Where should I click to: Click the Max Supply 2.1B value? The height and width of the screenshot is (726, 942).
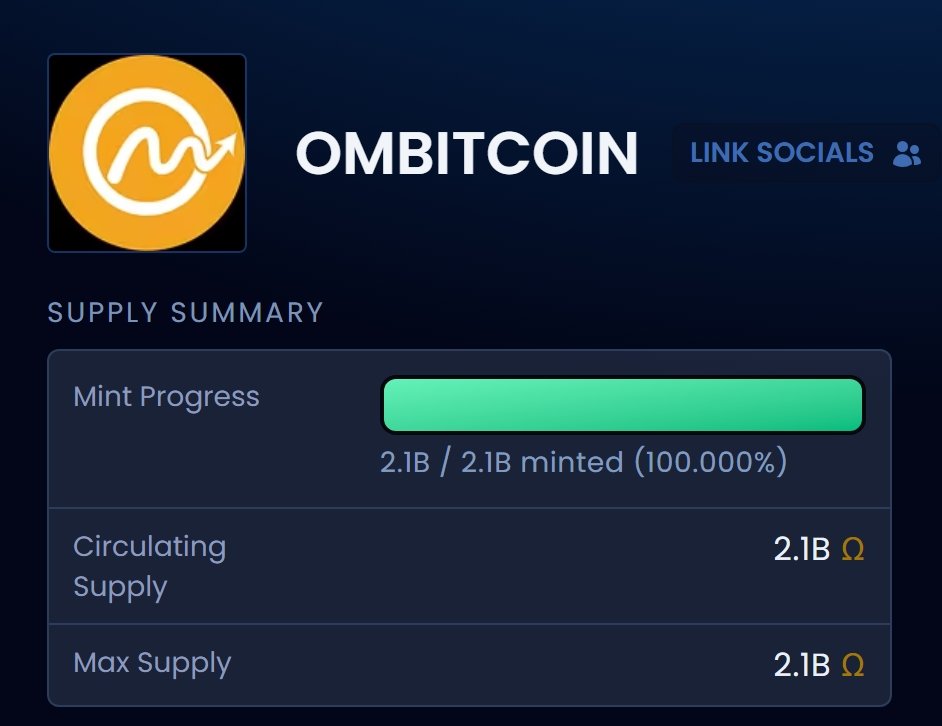(802, 665)
